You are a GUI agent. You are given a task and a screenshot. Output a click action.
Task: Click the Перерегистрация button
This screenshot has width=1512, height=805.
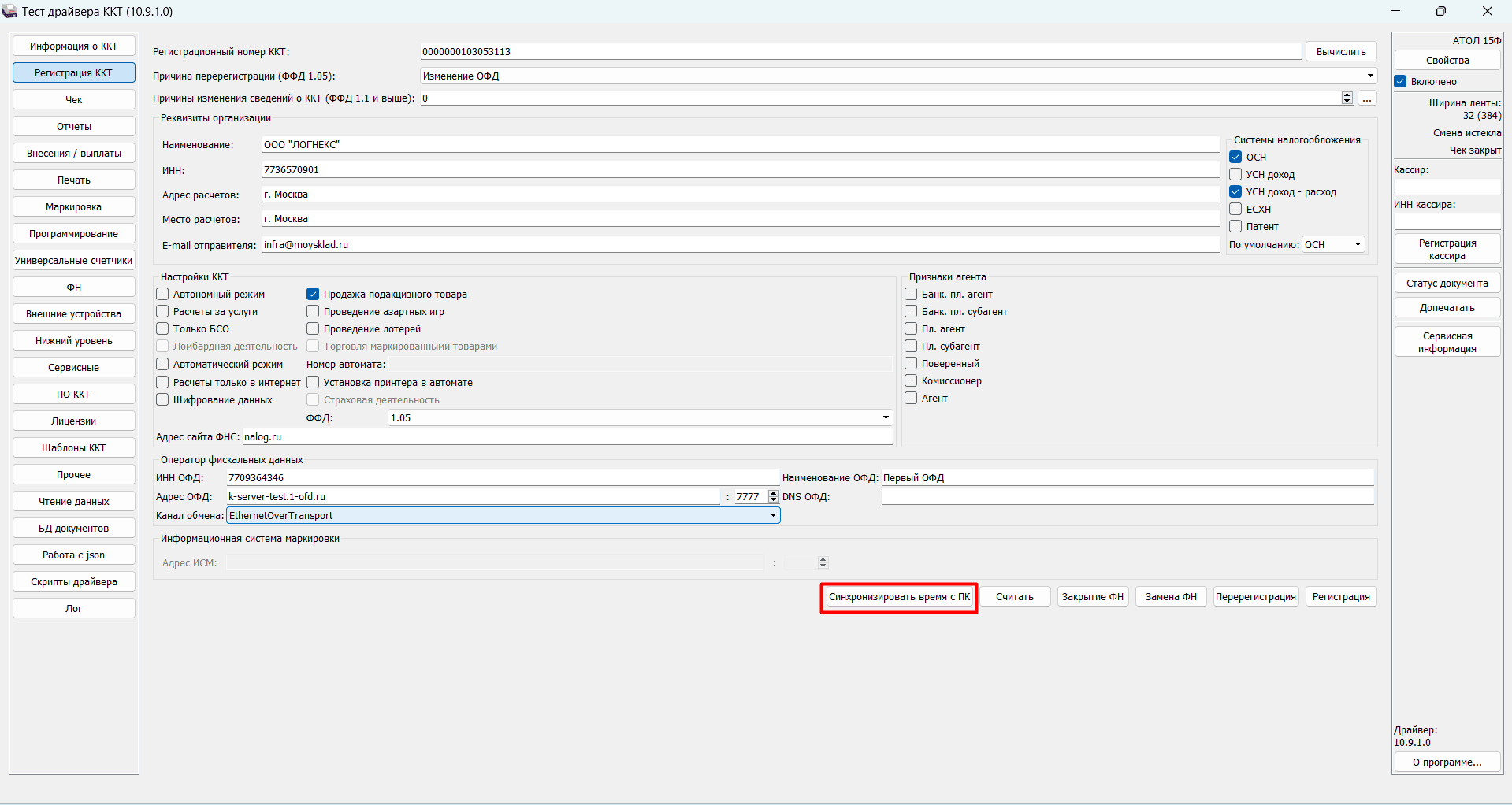1255,597
